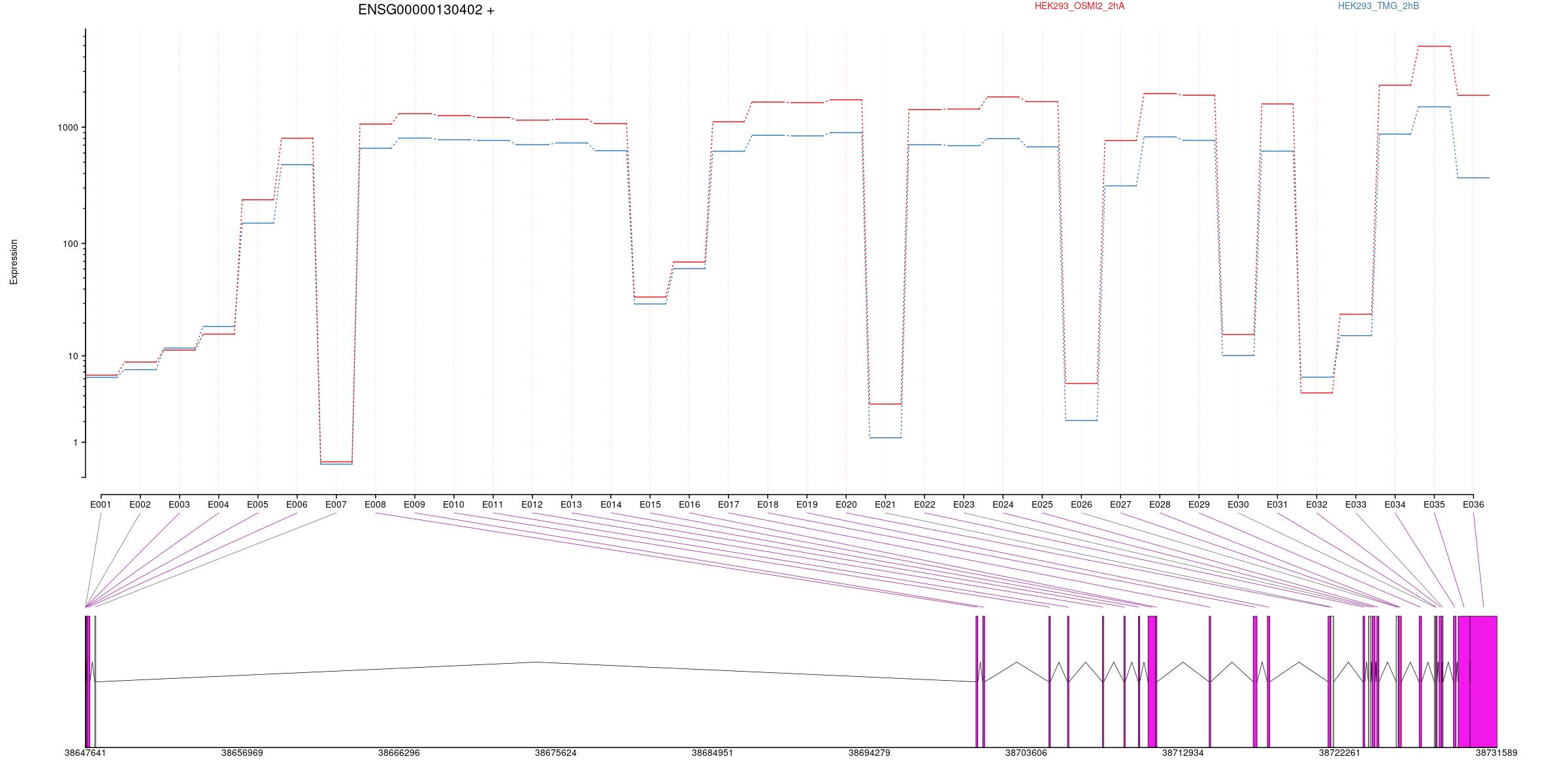The height and width of the screenshot is (784, 1568).
Task: Select the HEK293_OSMI2_2hA legend label
Action: click(1079, 6)
